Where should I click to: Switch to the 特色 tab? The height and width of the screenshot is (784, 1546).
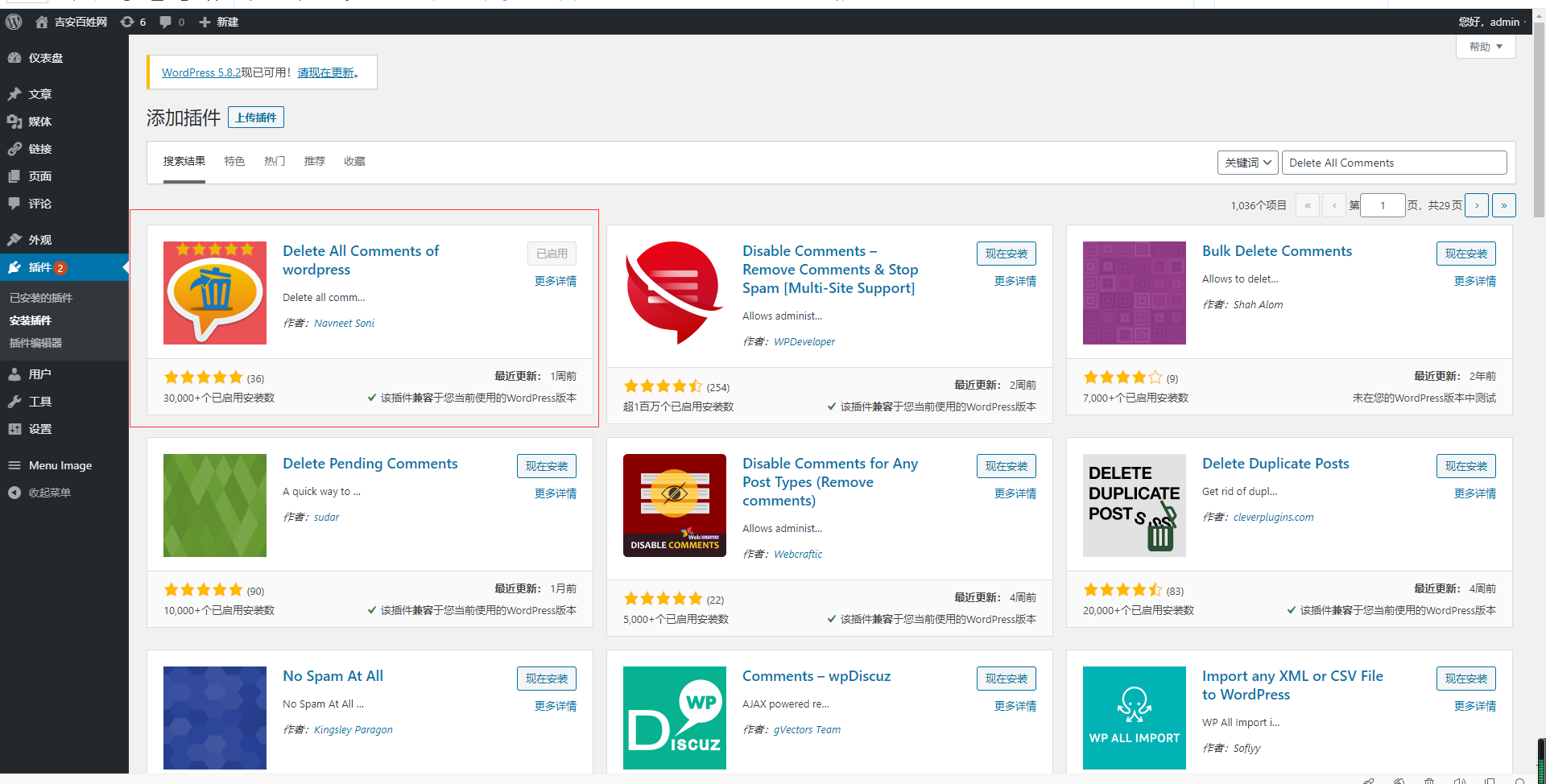pyautogui.click(x=234, y=161)
